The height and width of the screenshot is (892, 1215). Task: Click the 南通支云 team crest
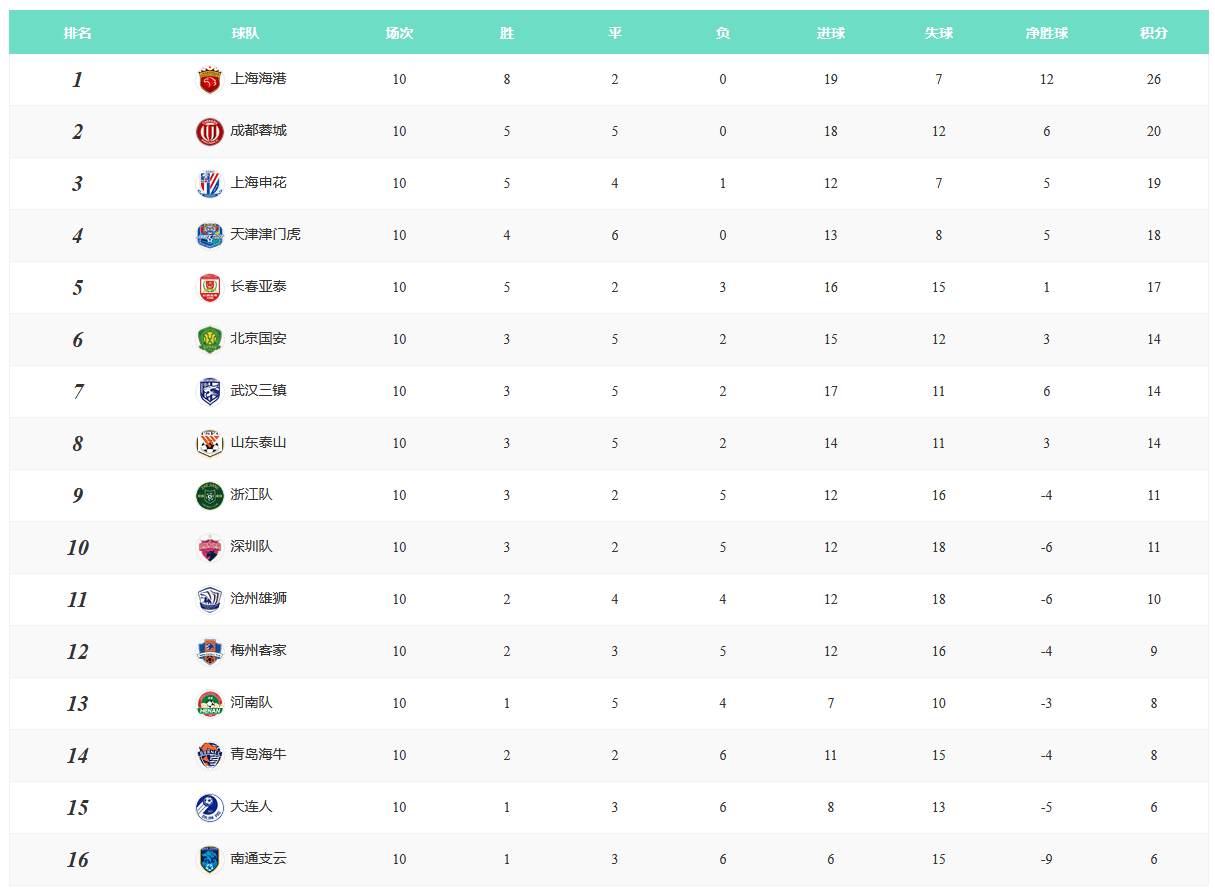(x=209, y=860)
